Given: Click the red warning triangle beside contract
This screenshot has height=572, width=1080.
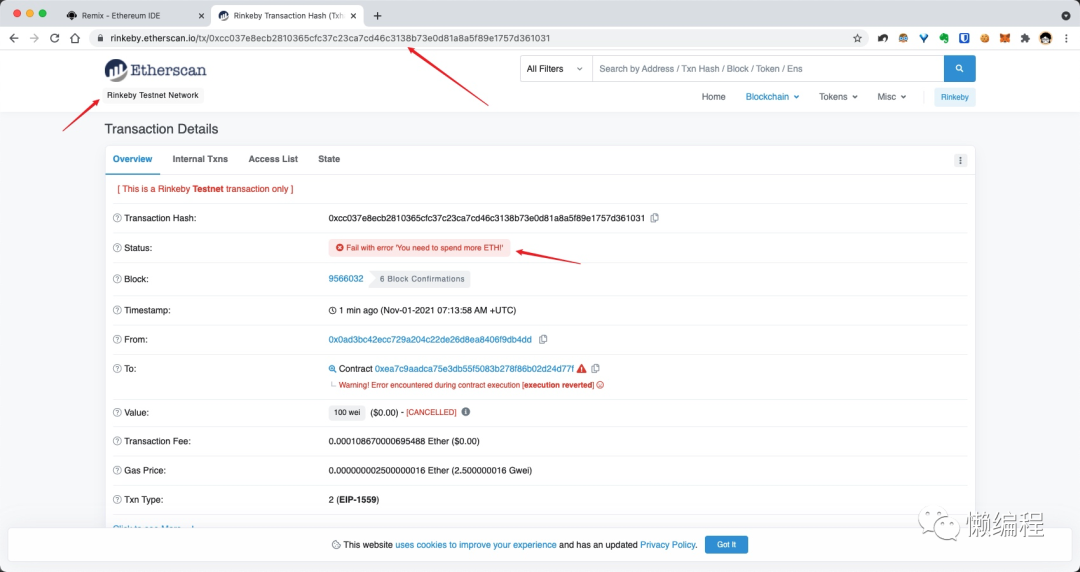Looking at the screenshot, I should [582, 369].
